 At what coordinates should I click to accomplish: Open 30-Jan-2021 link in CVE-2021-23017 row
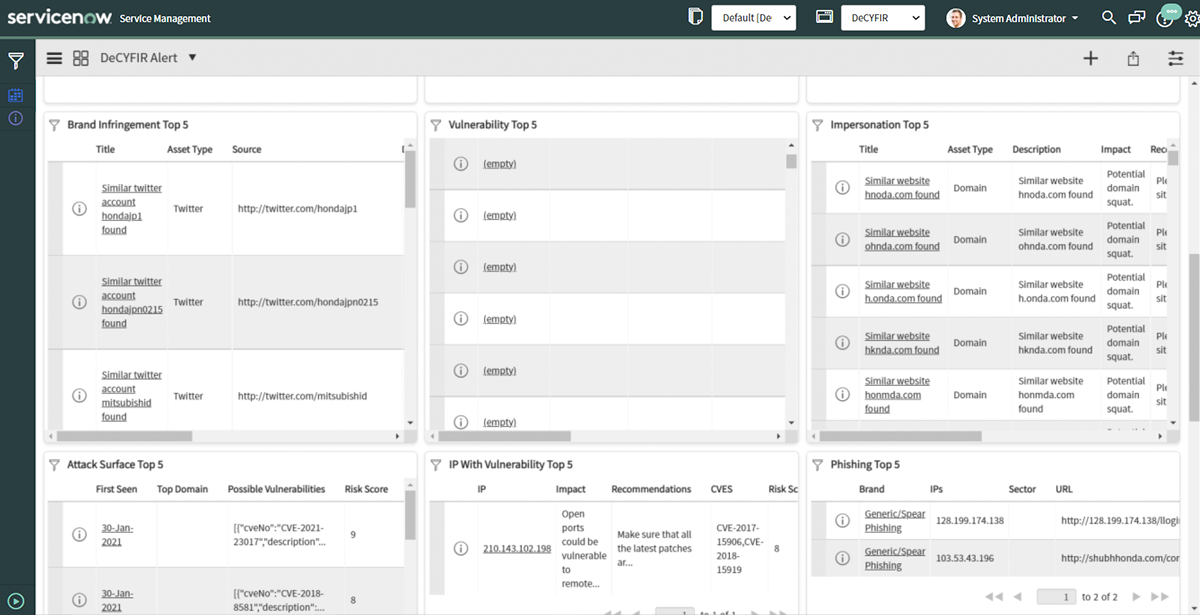click(x=115, y=535)
